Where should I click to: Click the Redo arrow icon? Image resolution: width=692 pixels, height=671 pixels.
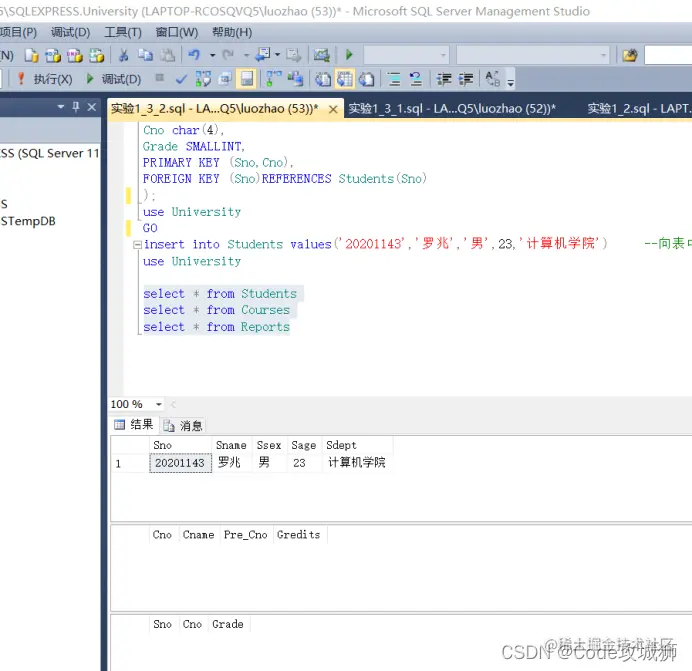228,55
